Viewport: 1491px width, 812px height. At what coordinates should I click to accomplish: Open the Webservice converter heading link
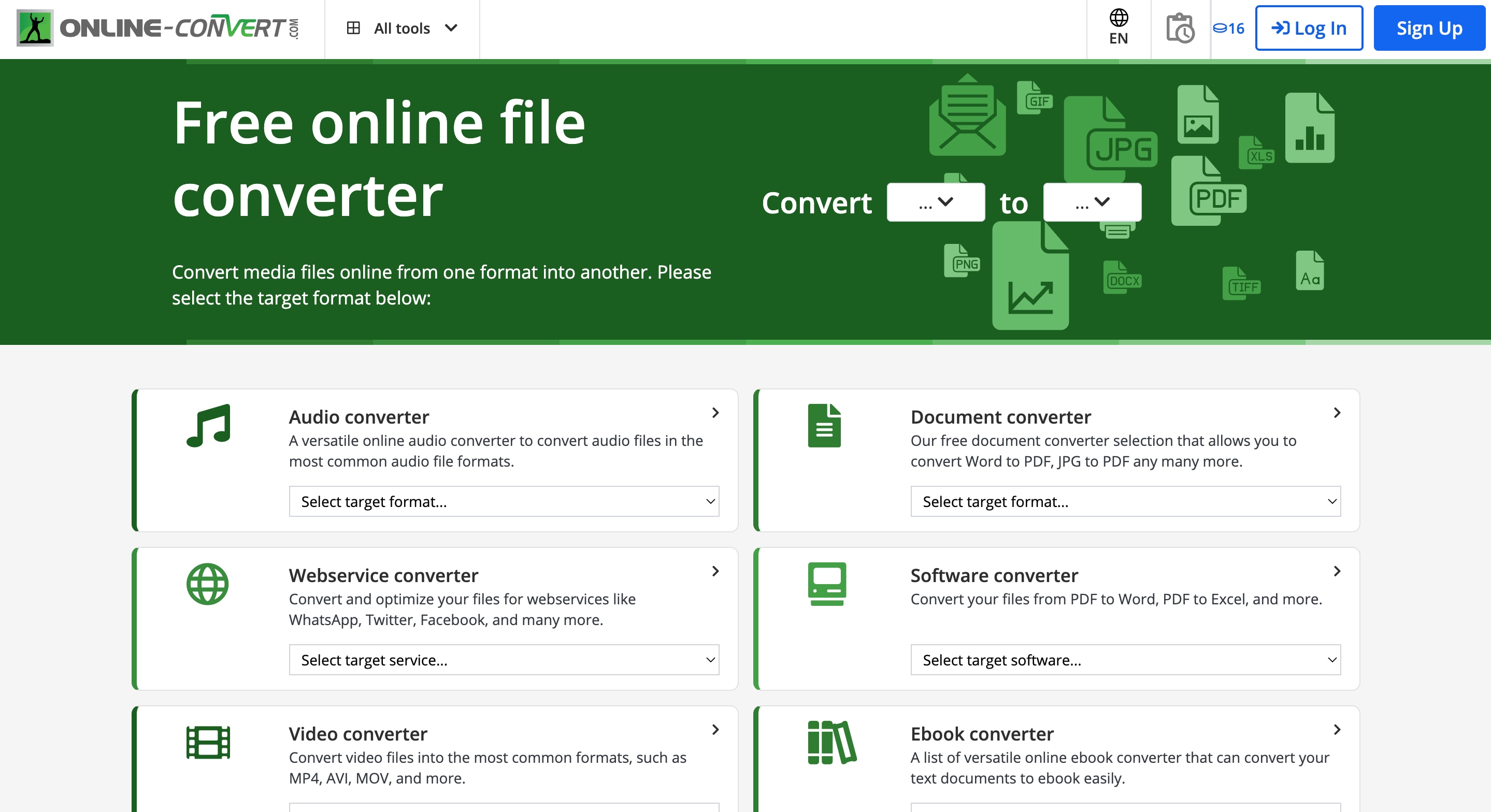click(x=384, y=575)
